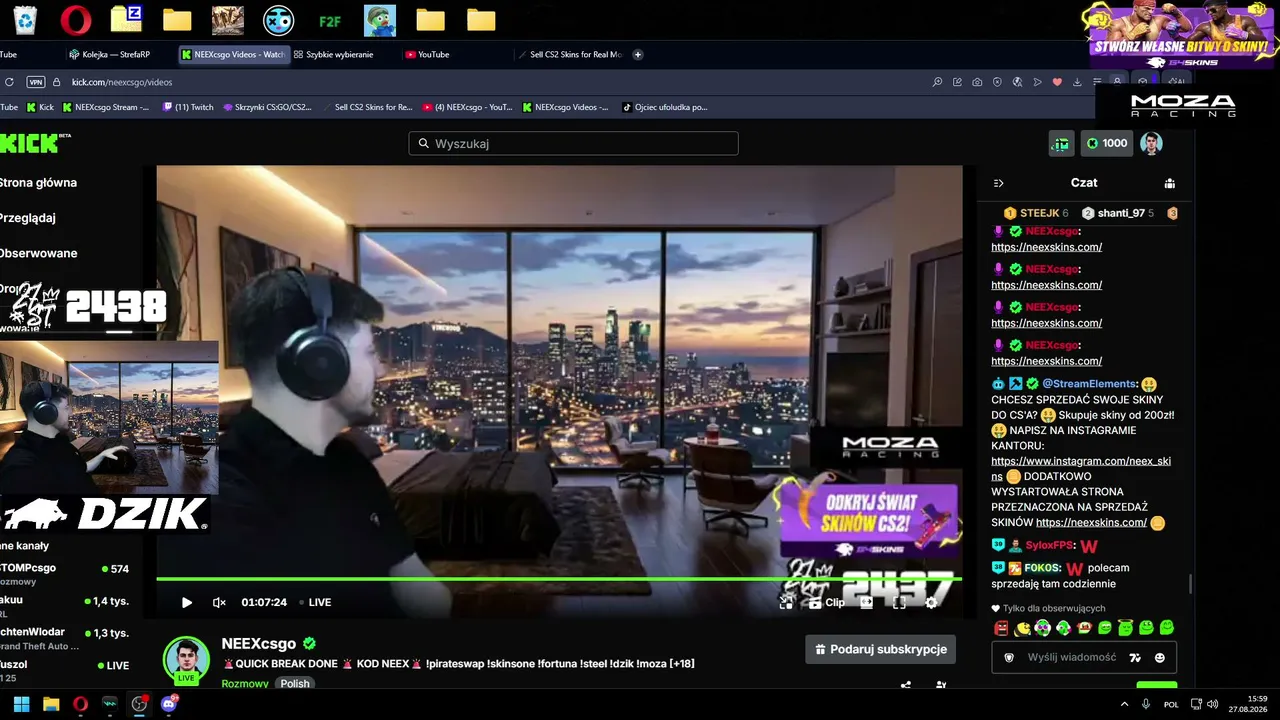
Task: Focus the Wyszukaj search field
Action: [573, 144]
